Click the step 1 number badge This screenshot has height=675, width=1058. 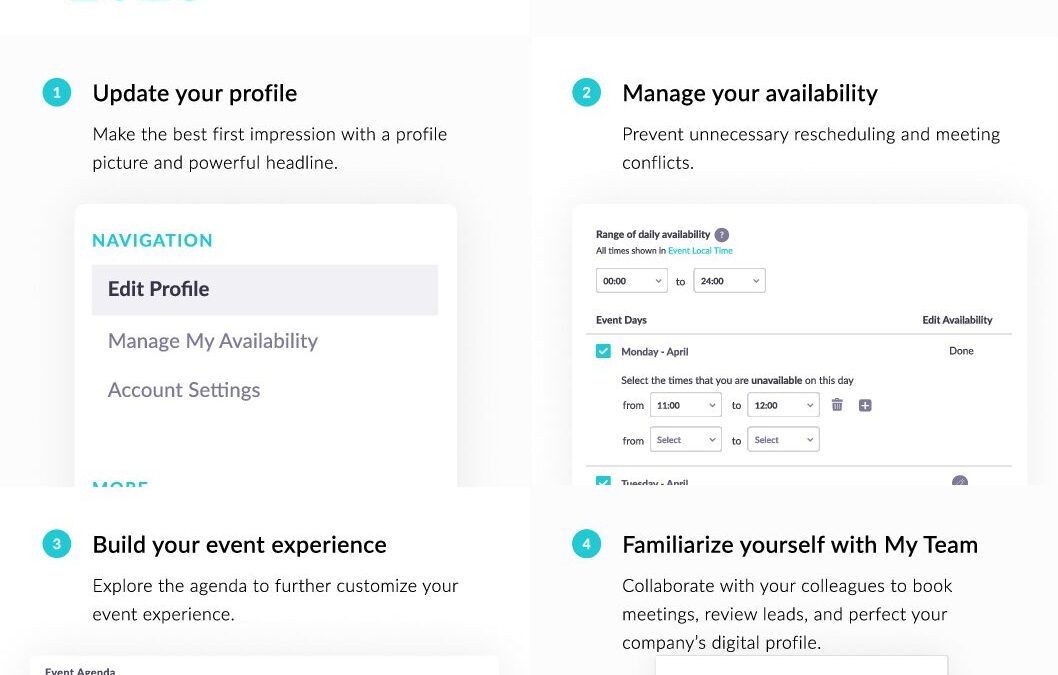pyautogui.click(x=57, y=92)
